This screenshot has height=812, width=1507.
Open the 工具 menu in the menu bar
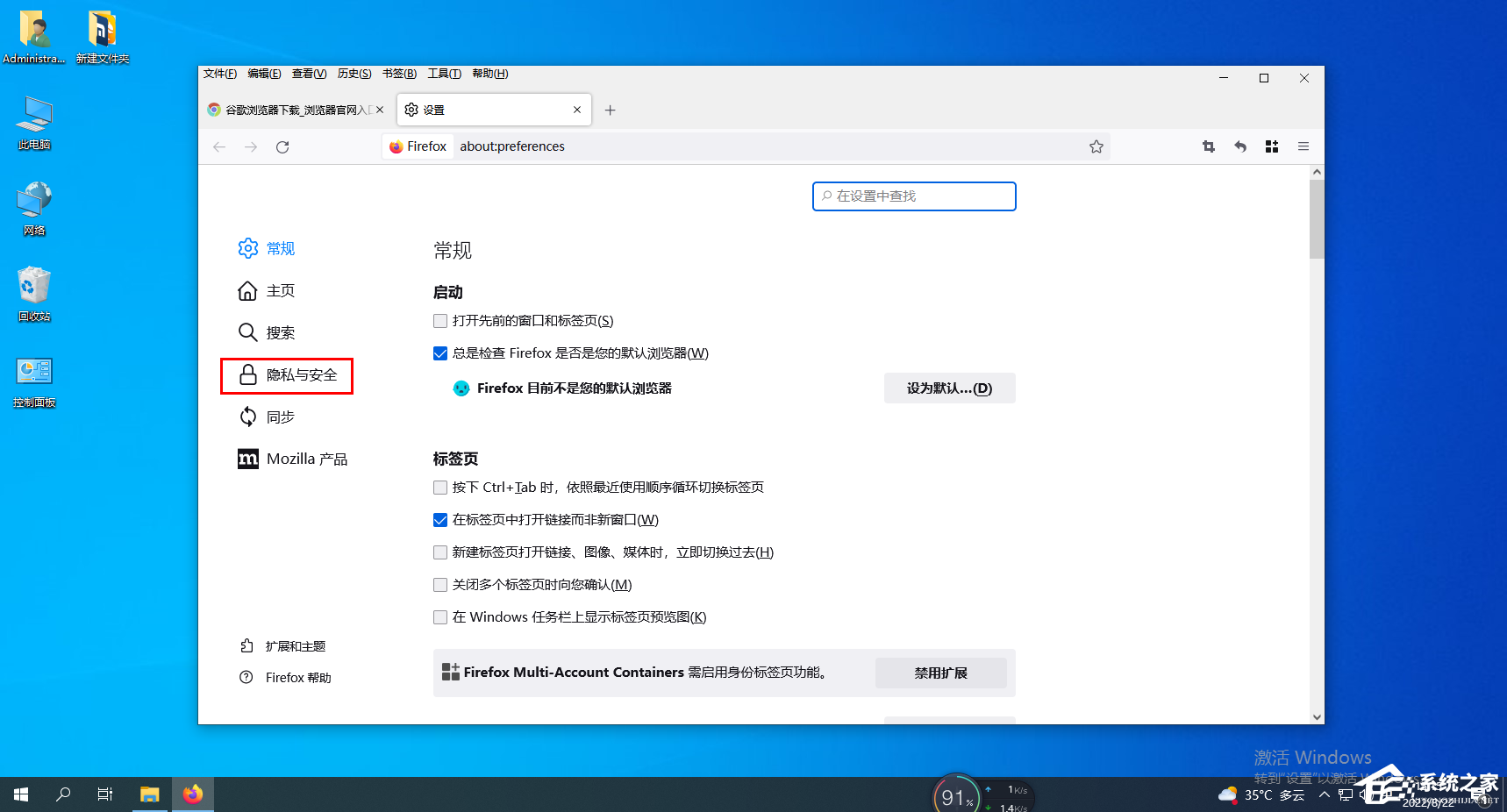pos(444,74)
